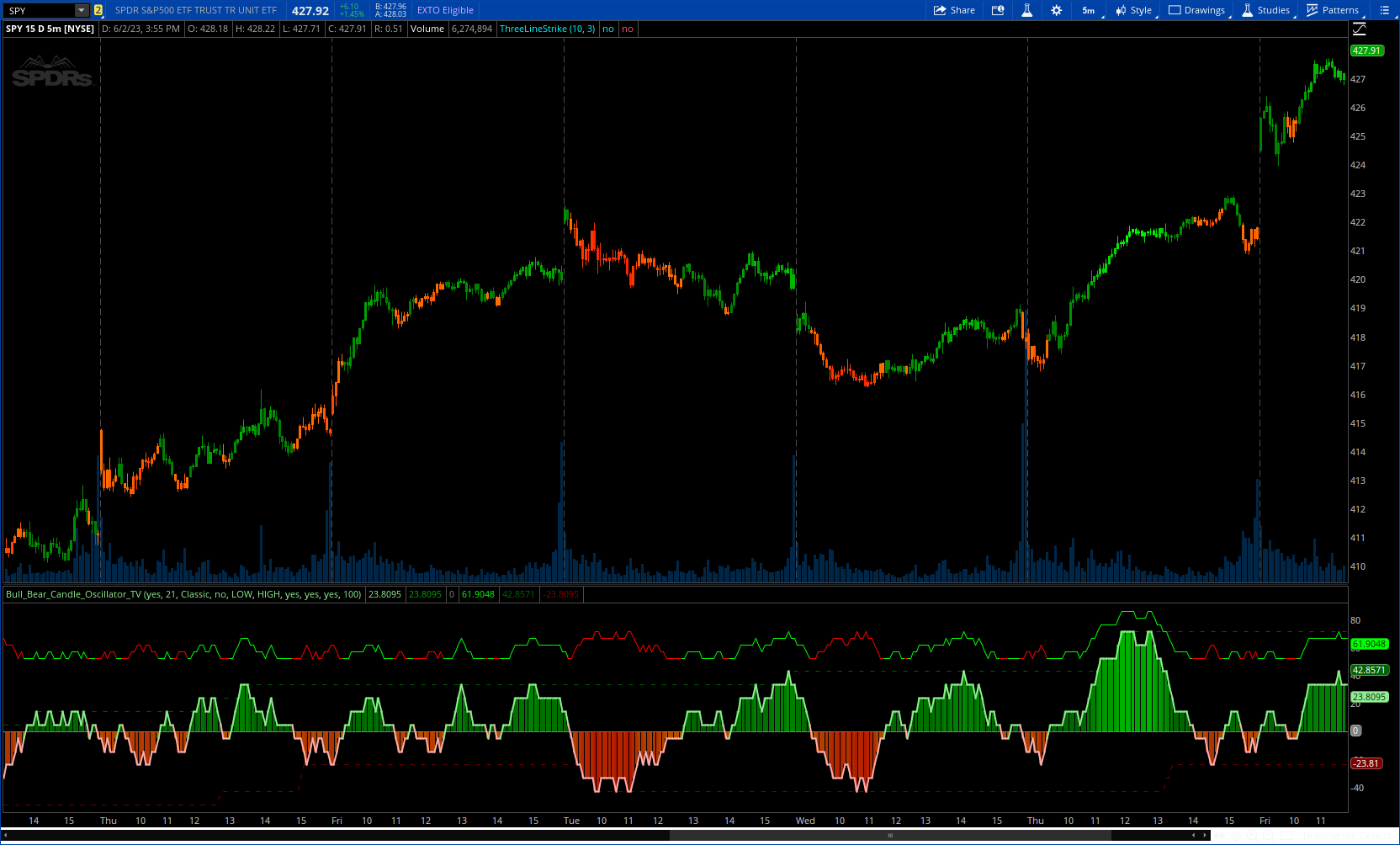Open the Patterns menu

coord(1334,10)
